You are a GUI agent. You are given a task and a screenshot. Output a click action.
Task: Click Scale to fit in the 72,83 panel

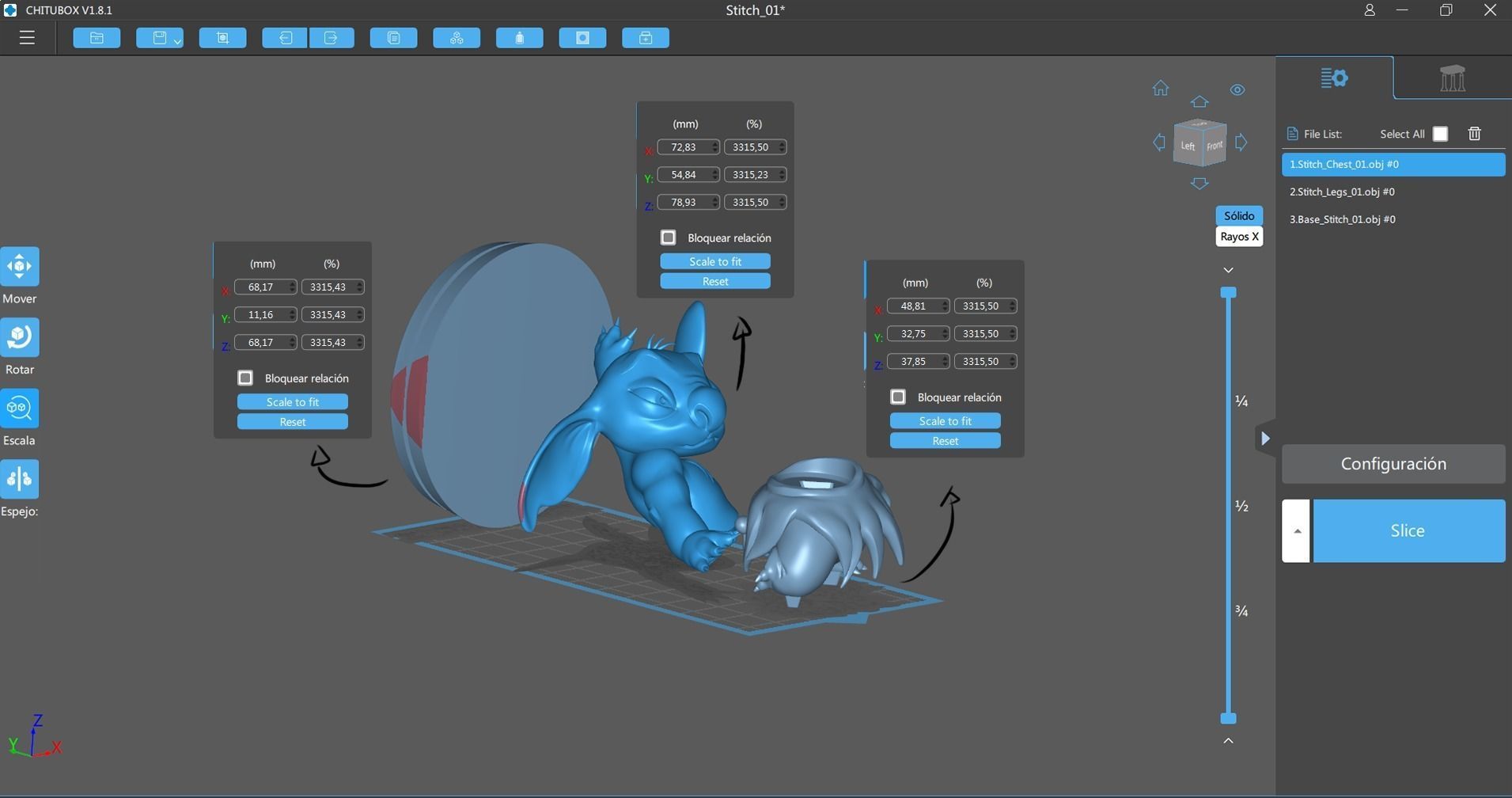pos(715,261)
